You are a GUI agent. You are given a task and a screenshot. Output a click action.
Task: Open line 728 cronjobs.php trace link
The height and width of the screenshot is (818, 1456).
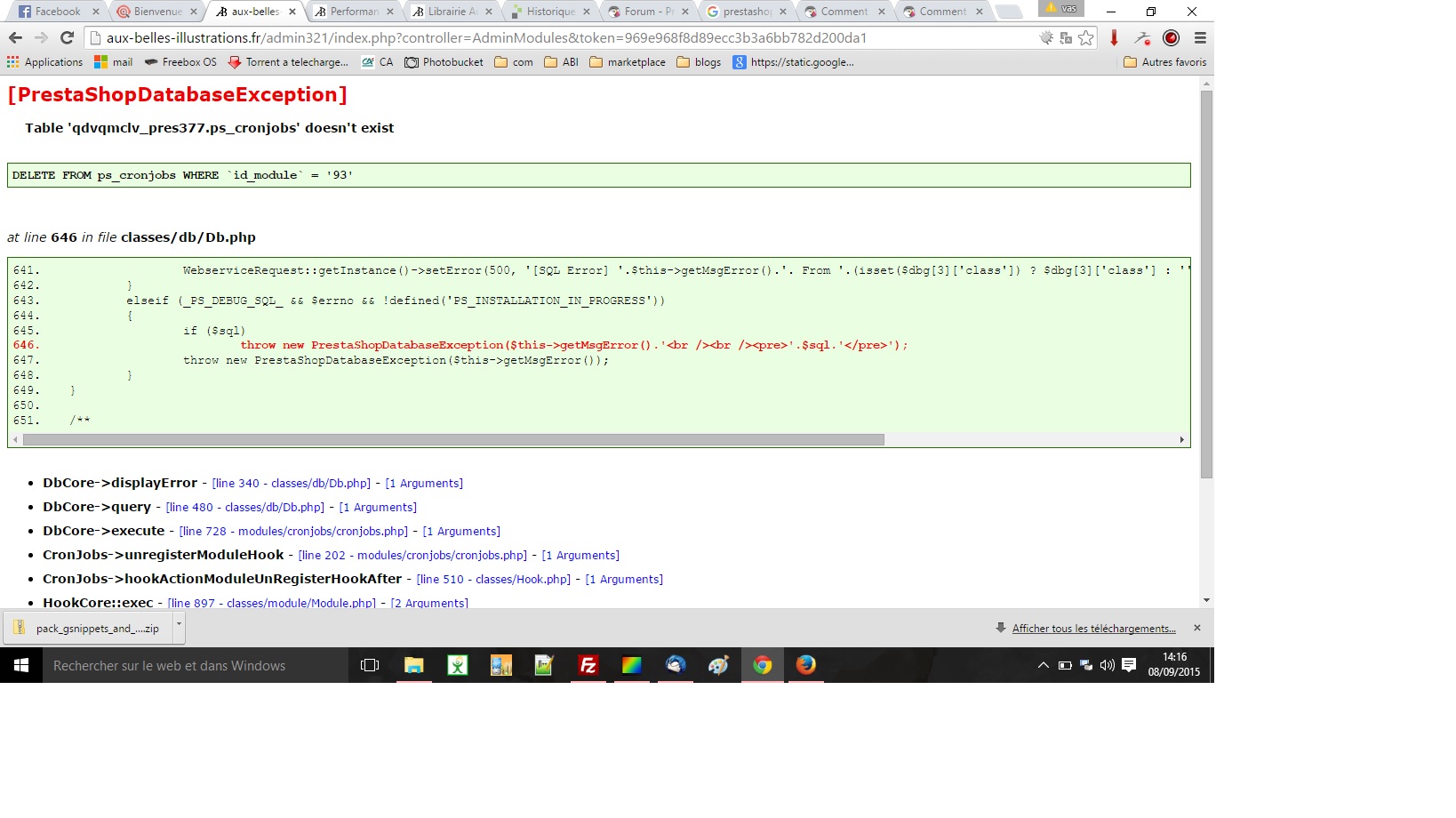click(293, 532)
